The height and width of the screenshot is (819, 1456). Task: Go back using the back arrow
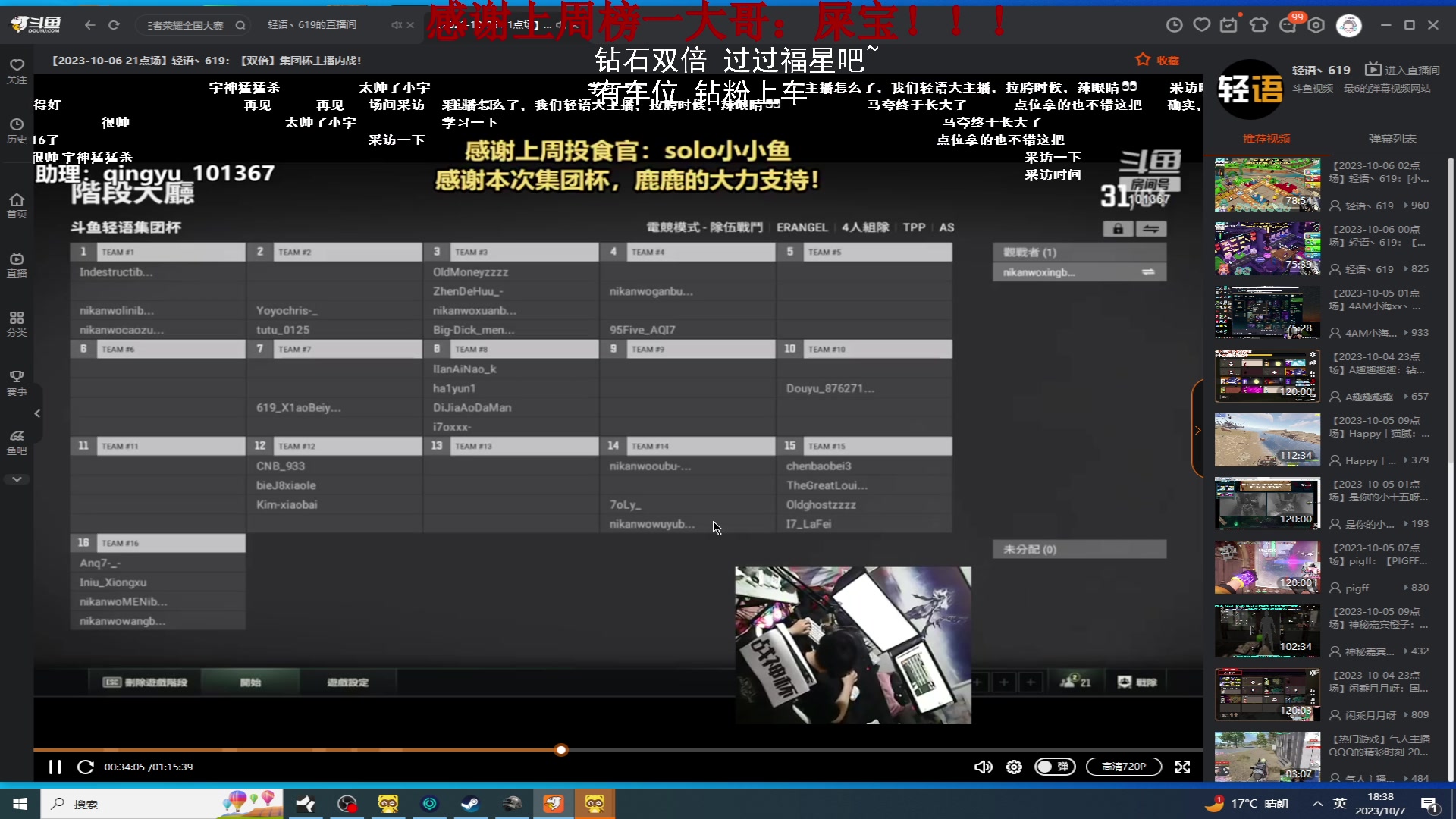click(90, 25)
